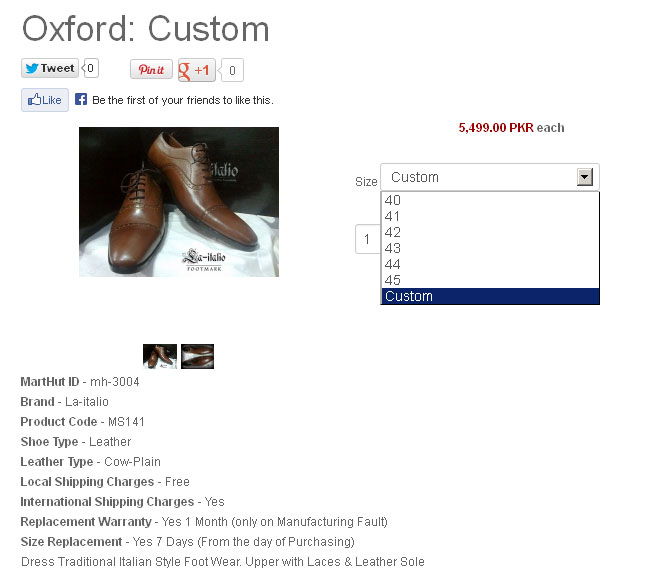
Task: Click the Google +1 button
Action: pos(197,70)
